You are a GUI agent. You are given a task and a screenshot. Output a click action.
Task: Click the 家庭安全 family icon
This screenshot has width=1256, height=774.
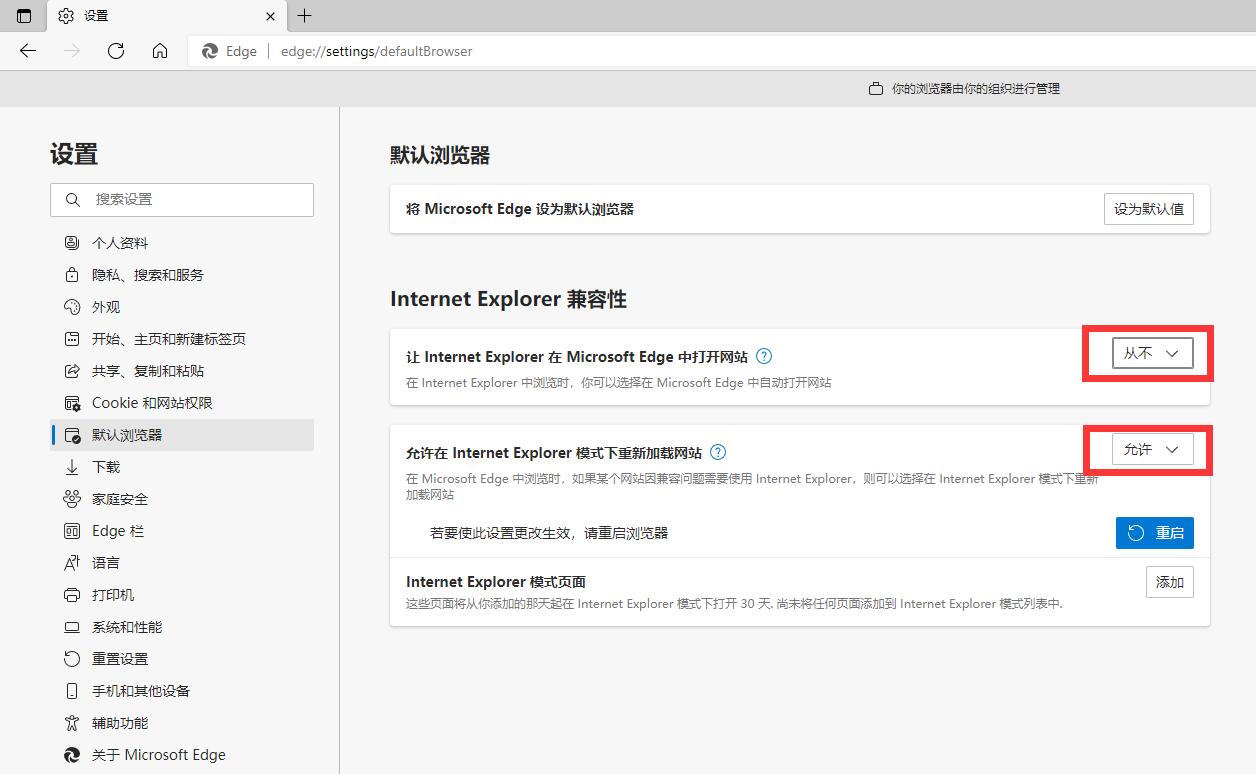pyautogui.click(x=72, y=499)
